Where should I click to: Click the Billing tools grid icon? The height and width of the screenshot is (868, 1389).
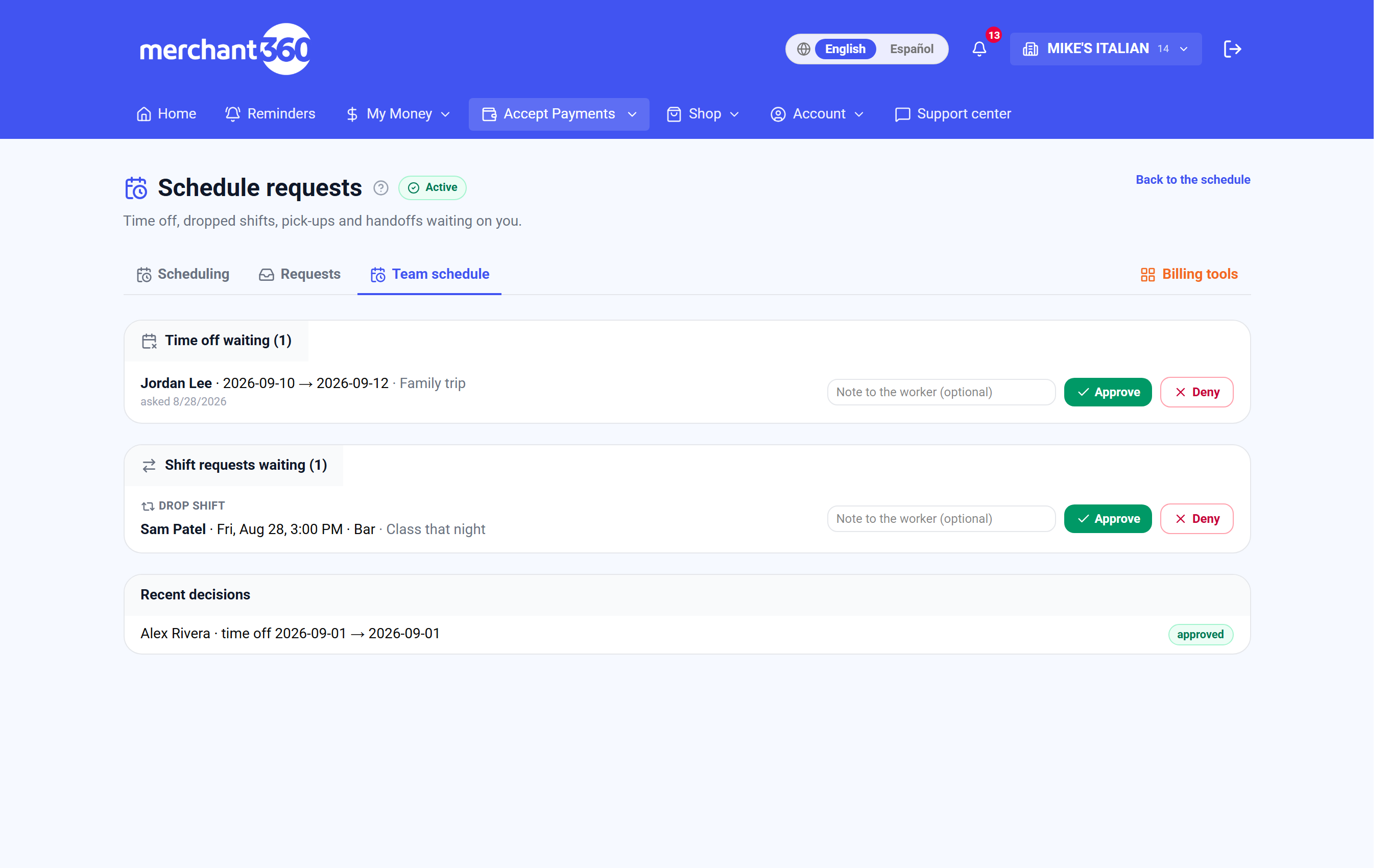[x=1147, y=275]
